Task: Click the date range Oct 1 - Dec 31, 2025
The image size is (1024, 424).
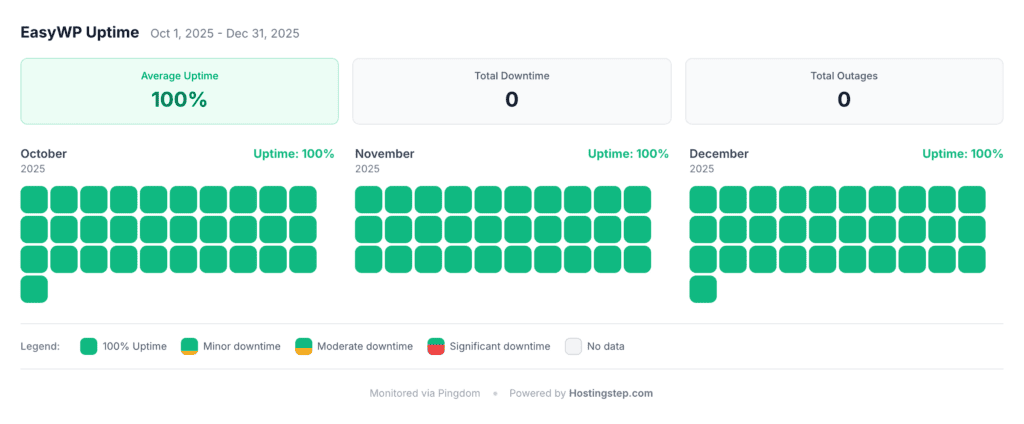Action: (225, 33)
